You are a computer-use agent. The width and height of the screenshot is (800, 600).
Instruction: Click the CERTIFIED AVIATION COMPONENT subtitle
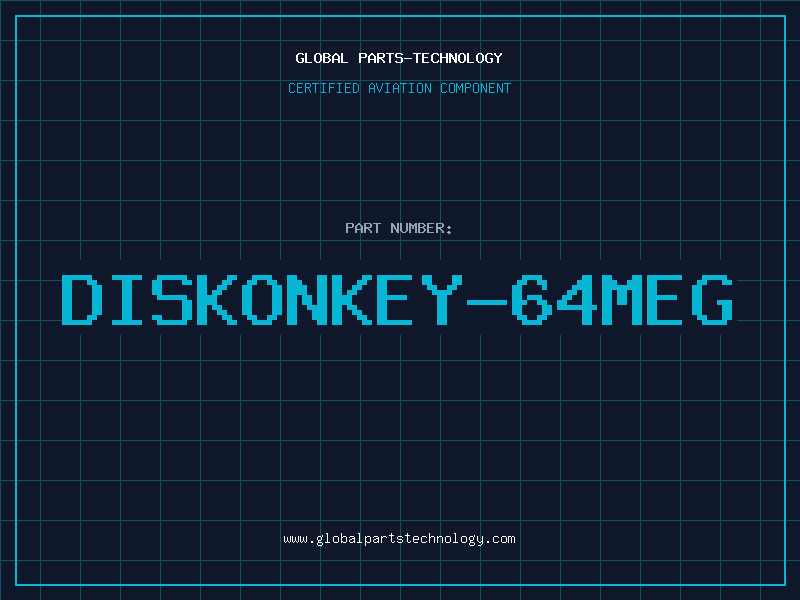(399, 88)
